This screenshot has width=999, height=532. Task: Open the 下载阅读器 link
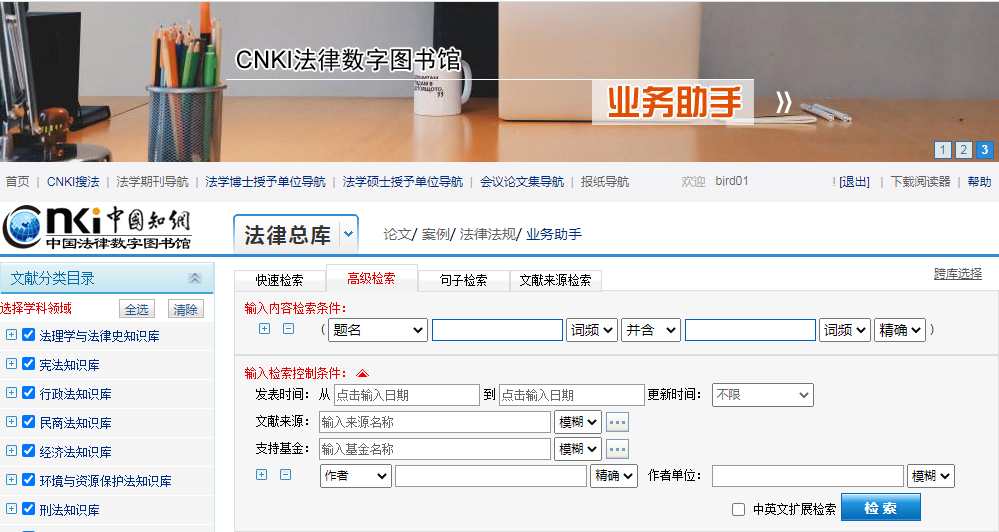tap(921, 182)
